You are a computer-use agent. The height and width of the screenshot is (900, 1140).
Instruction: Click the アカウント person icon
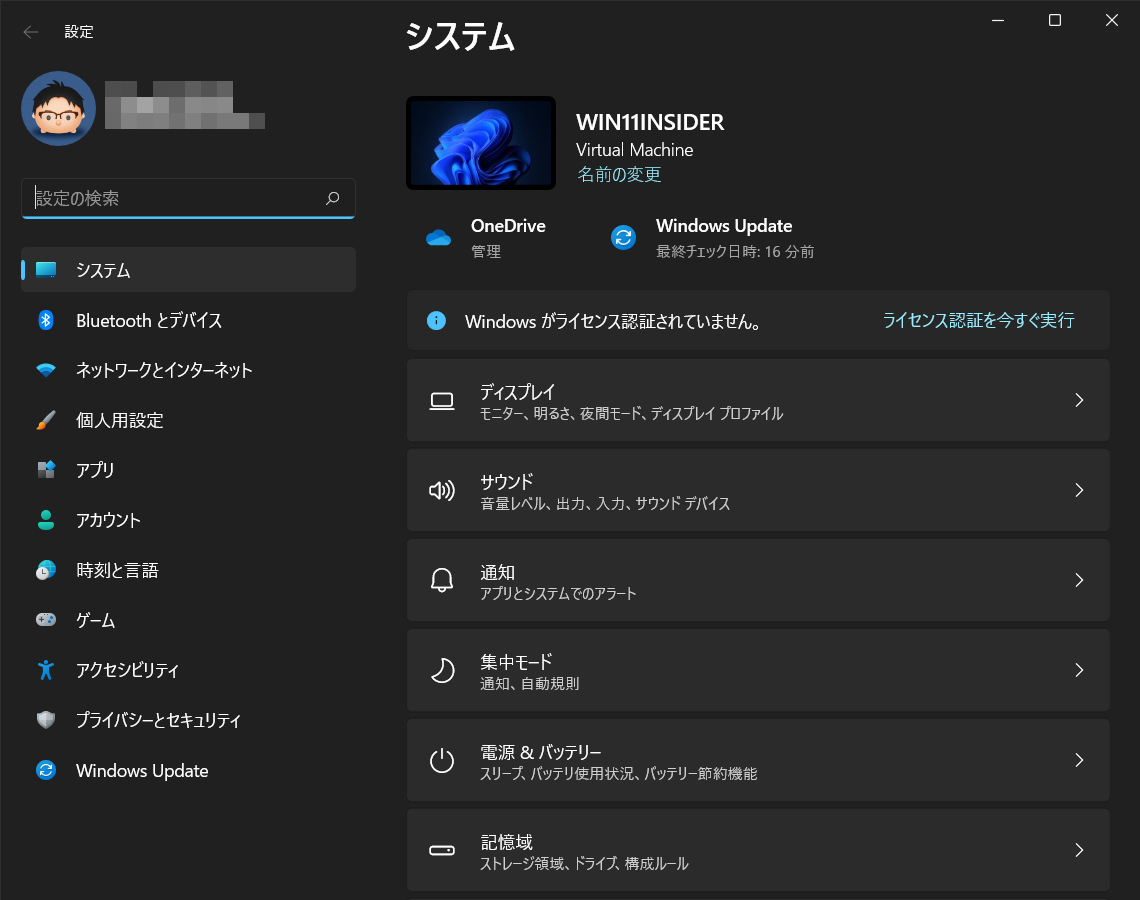click(46, 520)
